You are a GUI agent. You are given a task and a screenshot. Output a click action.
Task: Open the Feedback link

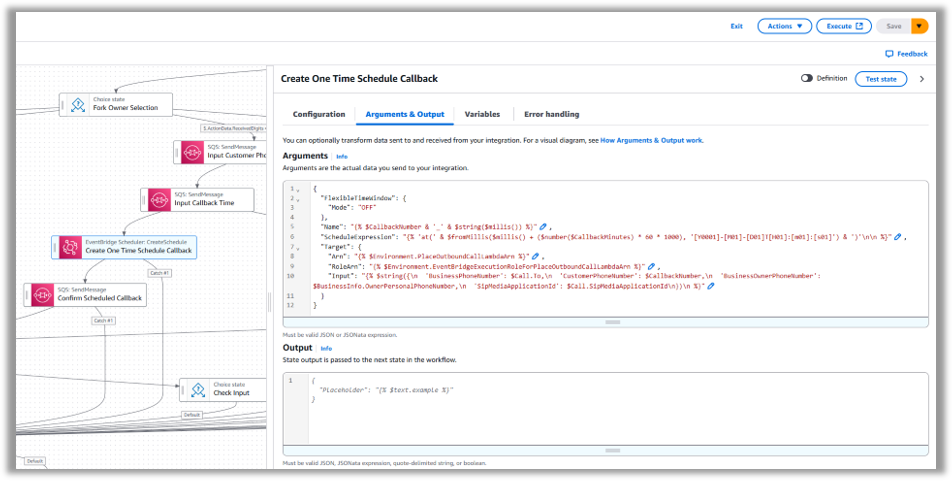point(906,53)
